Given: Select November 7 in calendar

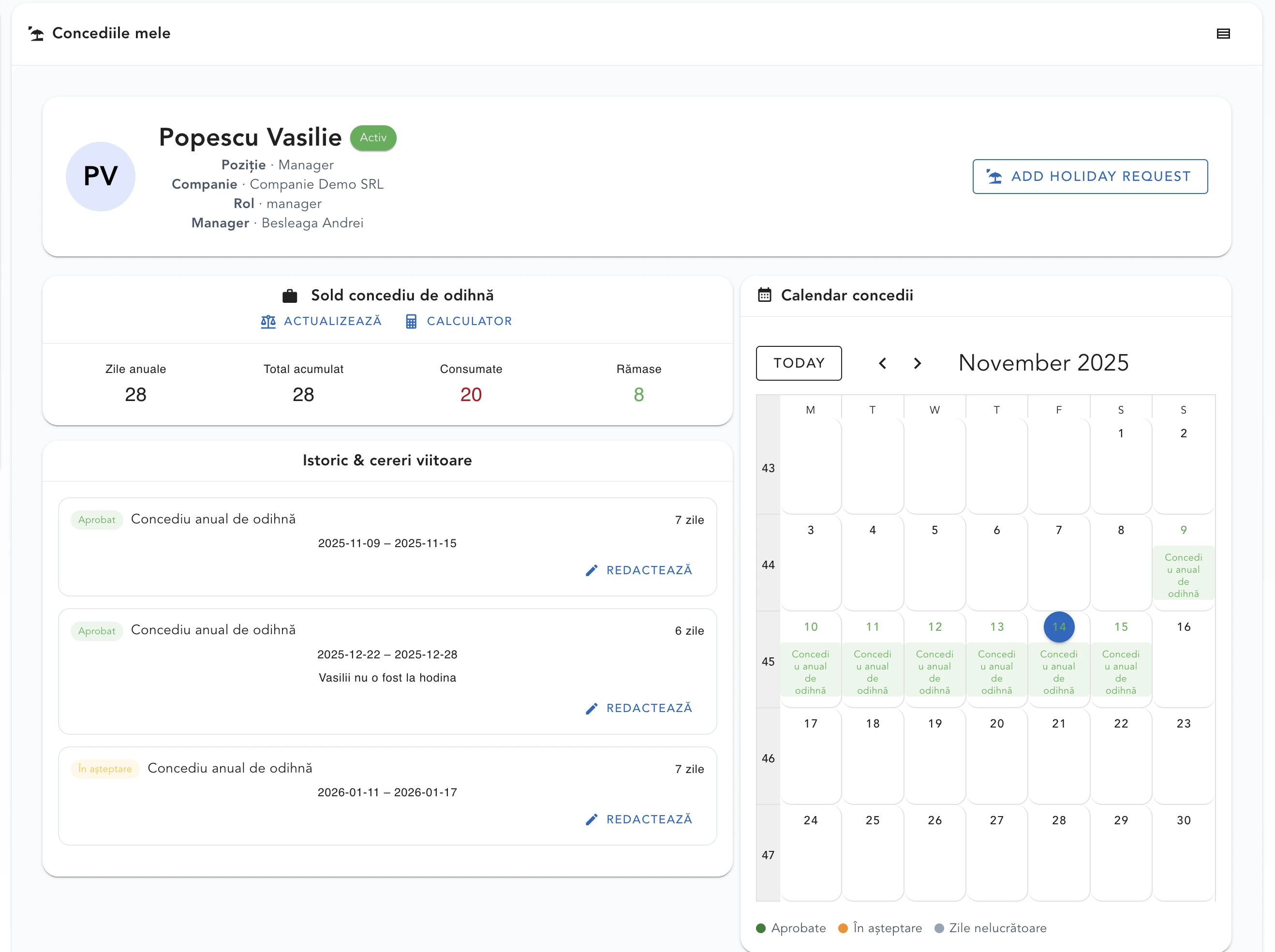Looking at the screenshot, I should 1059,530.
